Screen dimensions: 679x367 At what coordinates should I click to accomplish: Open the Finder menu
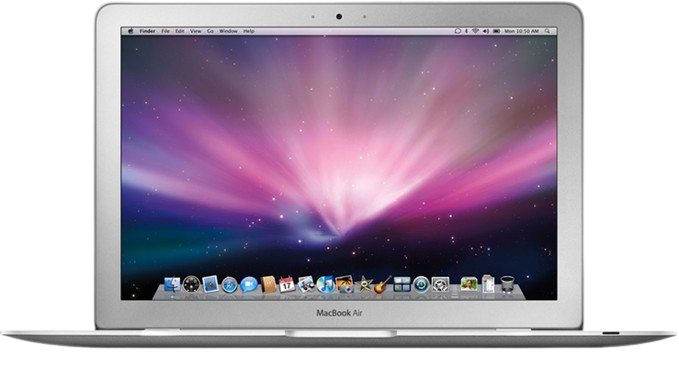pyautogui.click(x=147, y=31)
